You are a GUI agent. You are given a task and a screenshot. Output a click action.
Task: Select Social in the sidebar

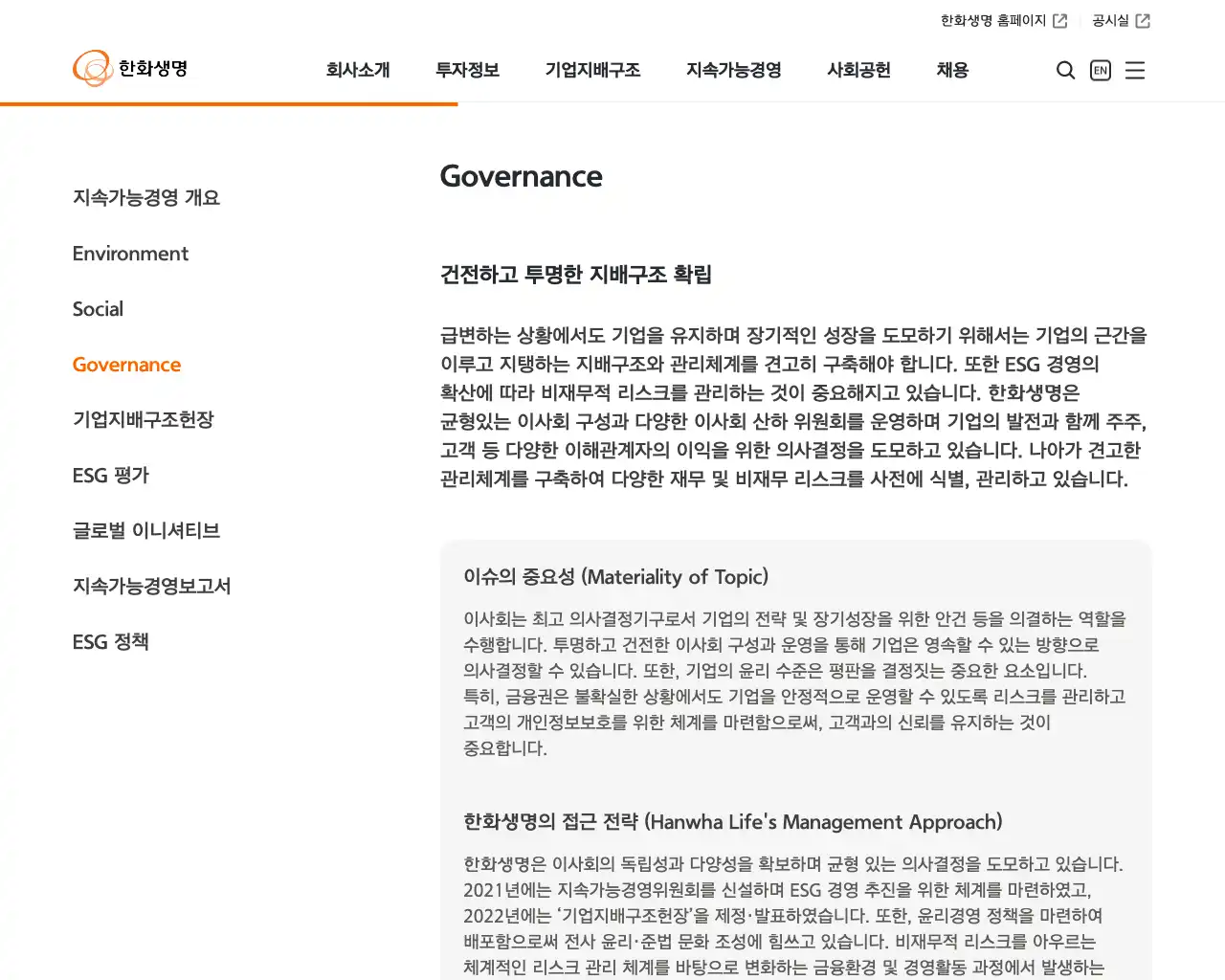(98, 309)
